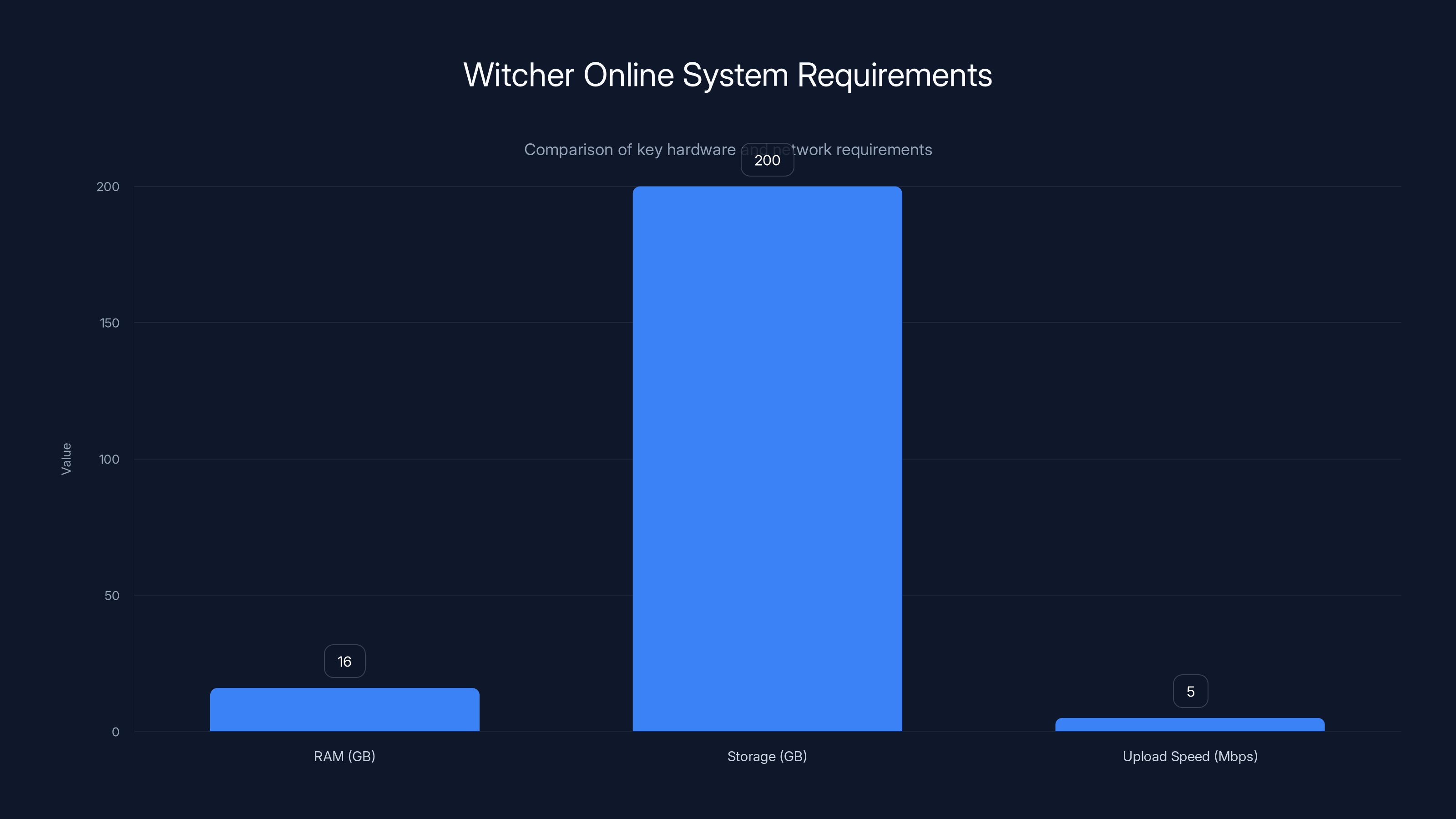Click the y-axis tick label '100'

109,459
